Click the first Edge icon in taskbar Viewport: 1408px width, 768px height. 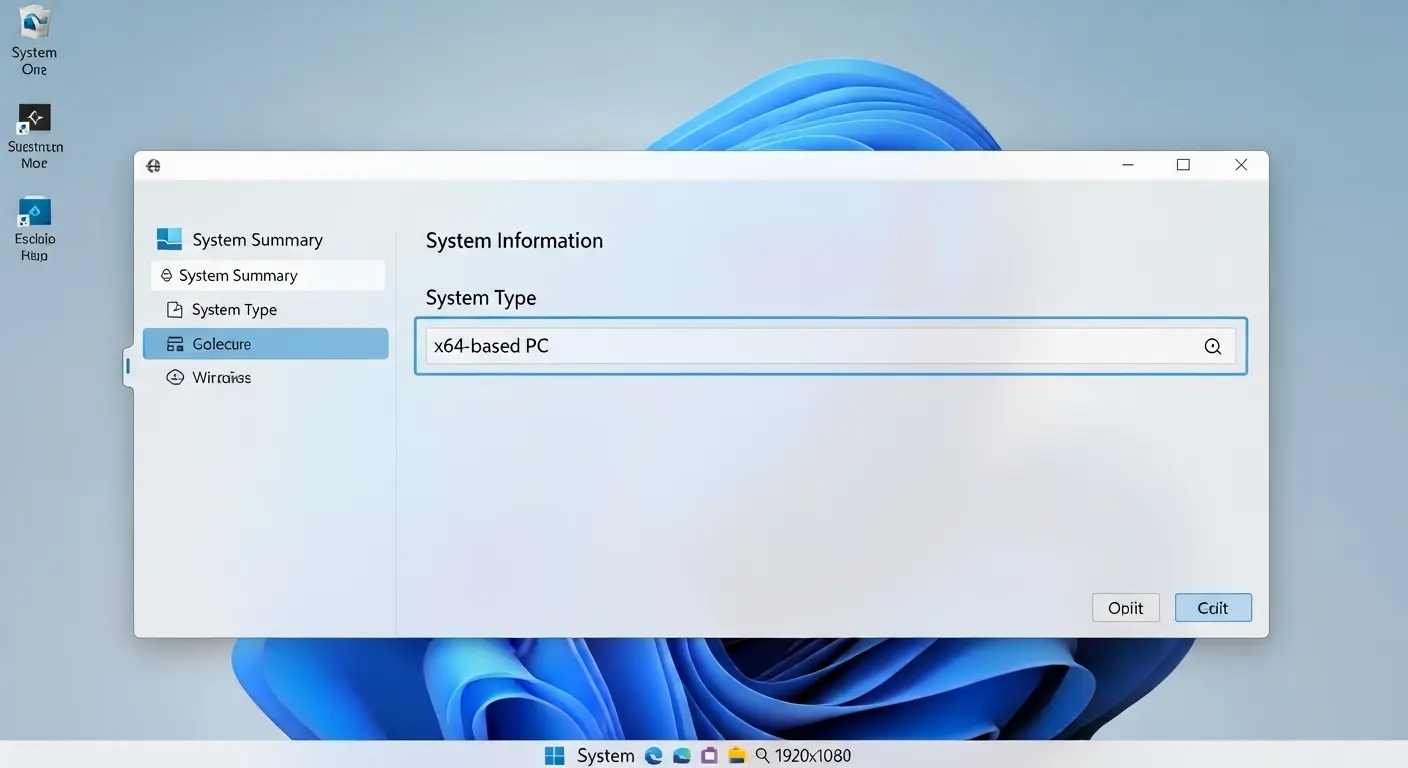pos(654,756)
